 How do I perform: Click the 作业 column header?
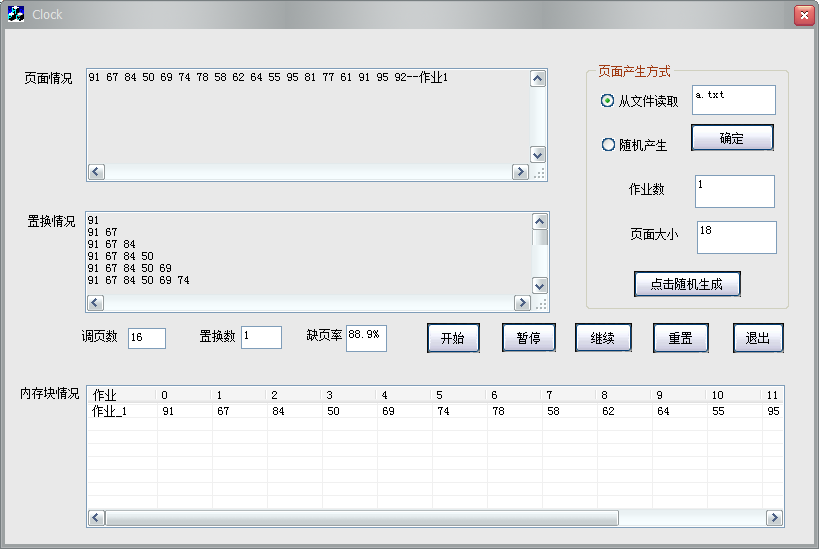pyautogui.click(x=122, y=395)
